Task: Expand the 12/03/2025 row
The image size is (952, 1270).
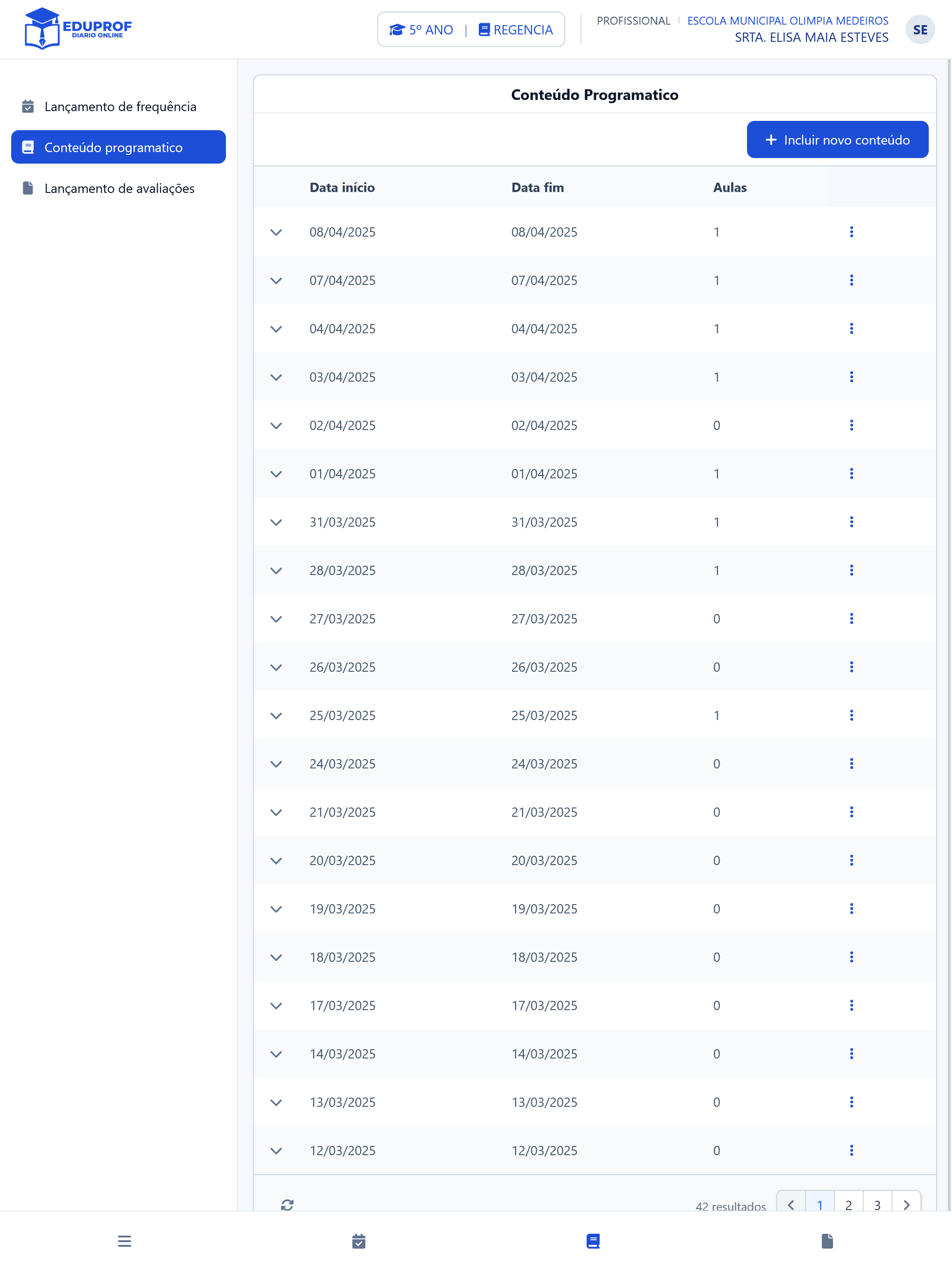Action: point(276,1151)
